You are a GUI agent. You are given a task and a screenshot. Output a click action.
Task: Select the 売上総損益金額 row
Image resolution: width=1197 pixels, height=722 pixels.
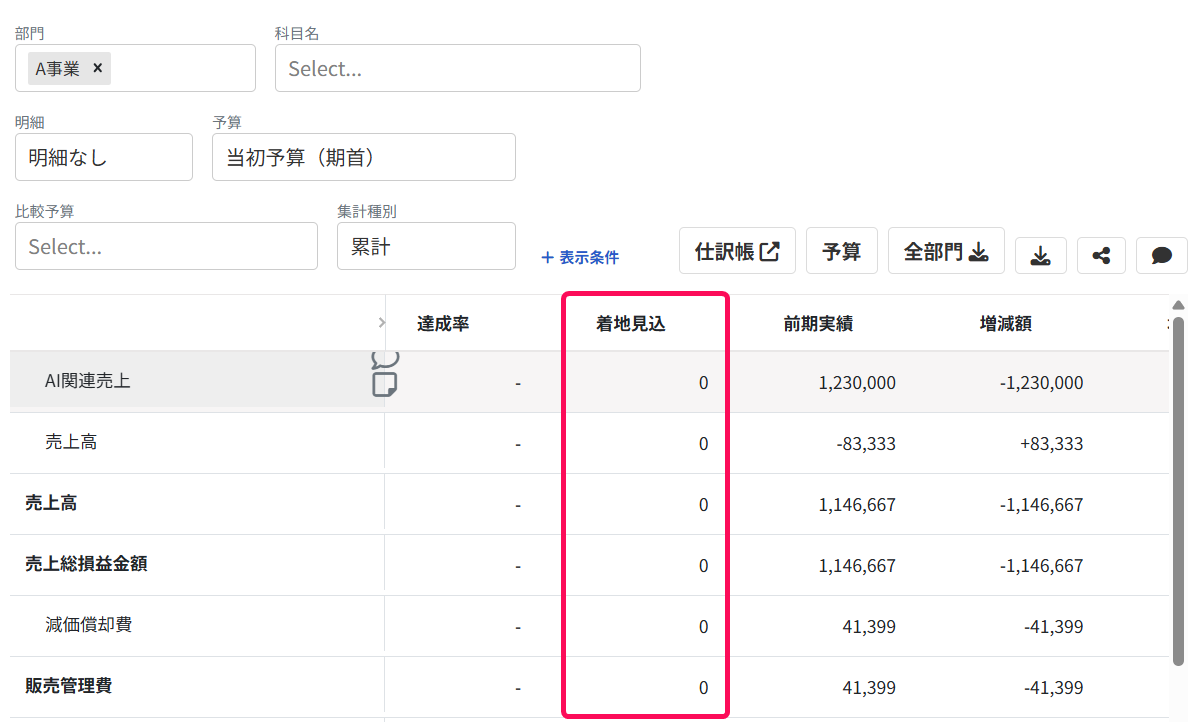pos(589,565)
